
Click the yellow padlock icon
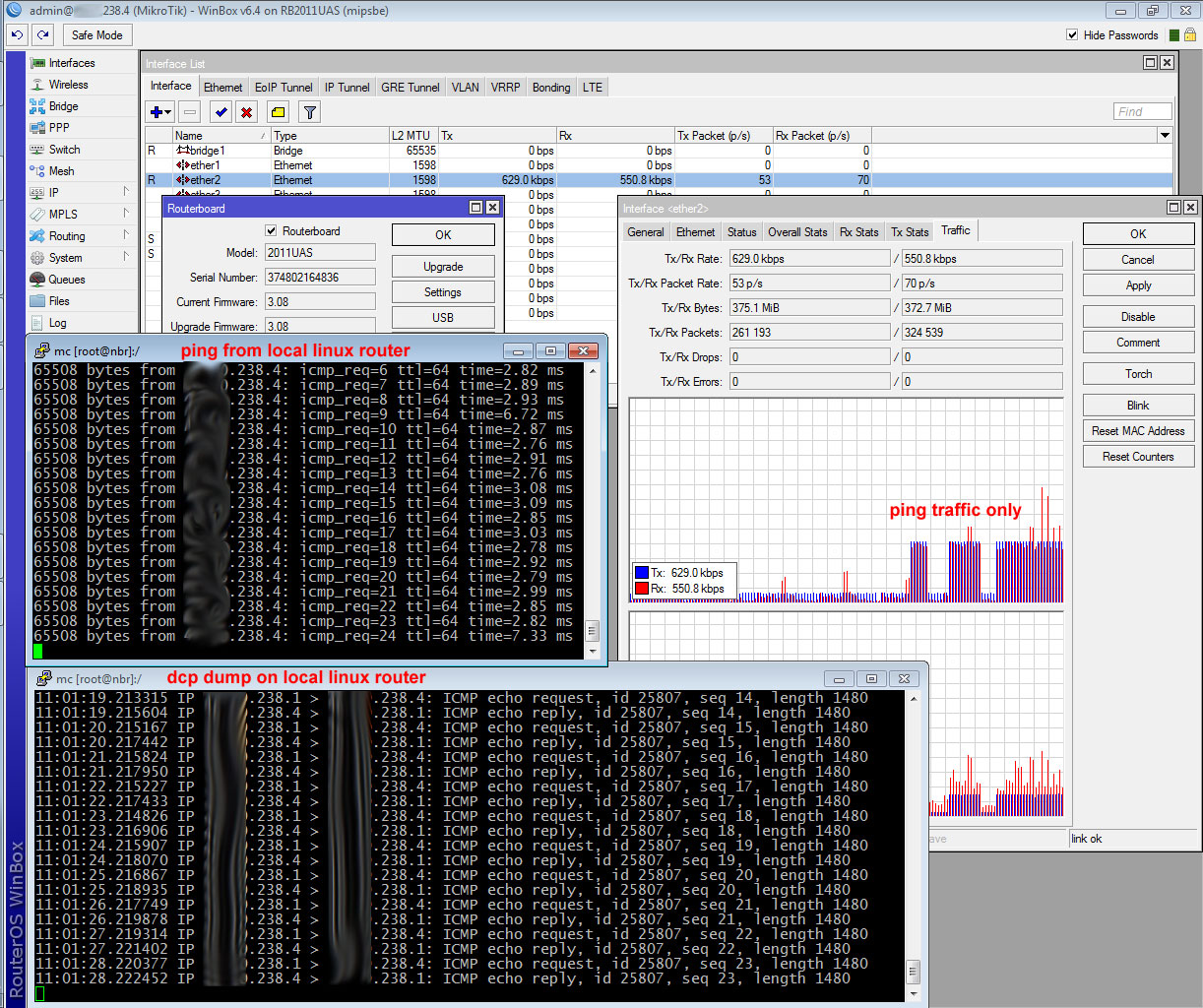pos(1189,34)
